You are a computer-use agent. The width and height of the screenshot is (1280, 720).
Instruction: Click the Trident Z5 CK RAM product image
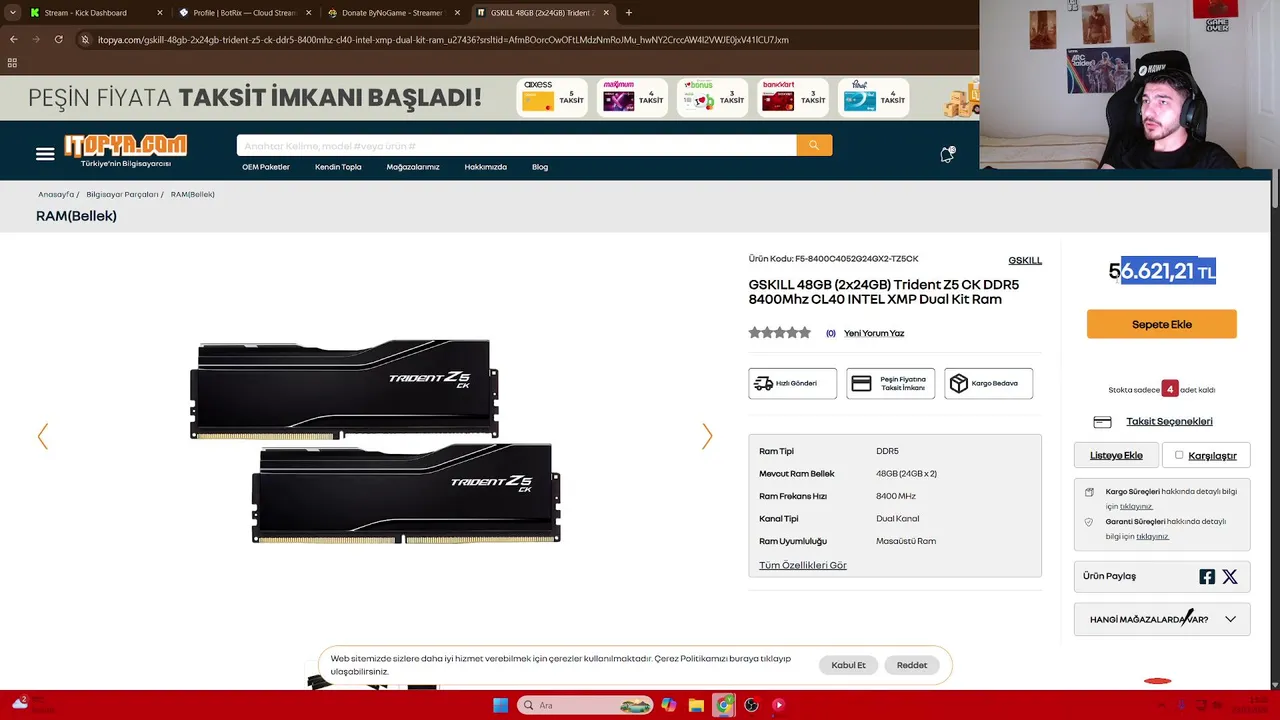(375, 440)
